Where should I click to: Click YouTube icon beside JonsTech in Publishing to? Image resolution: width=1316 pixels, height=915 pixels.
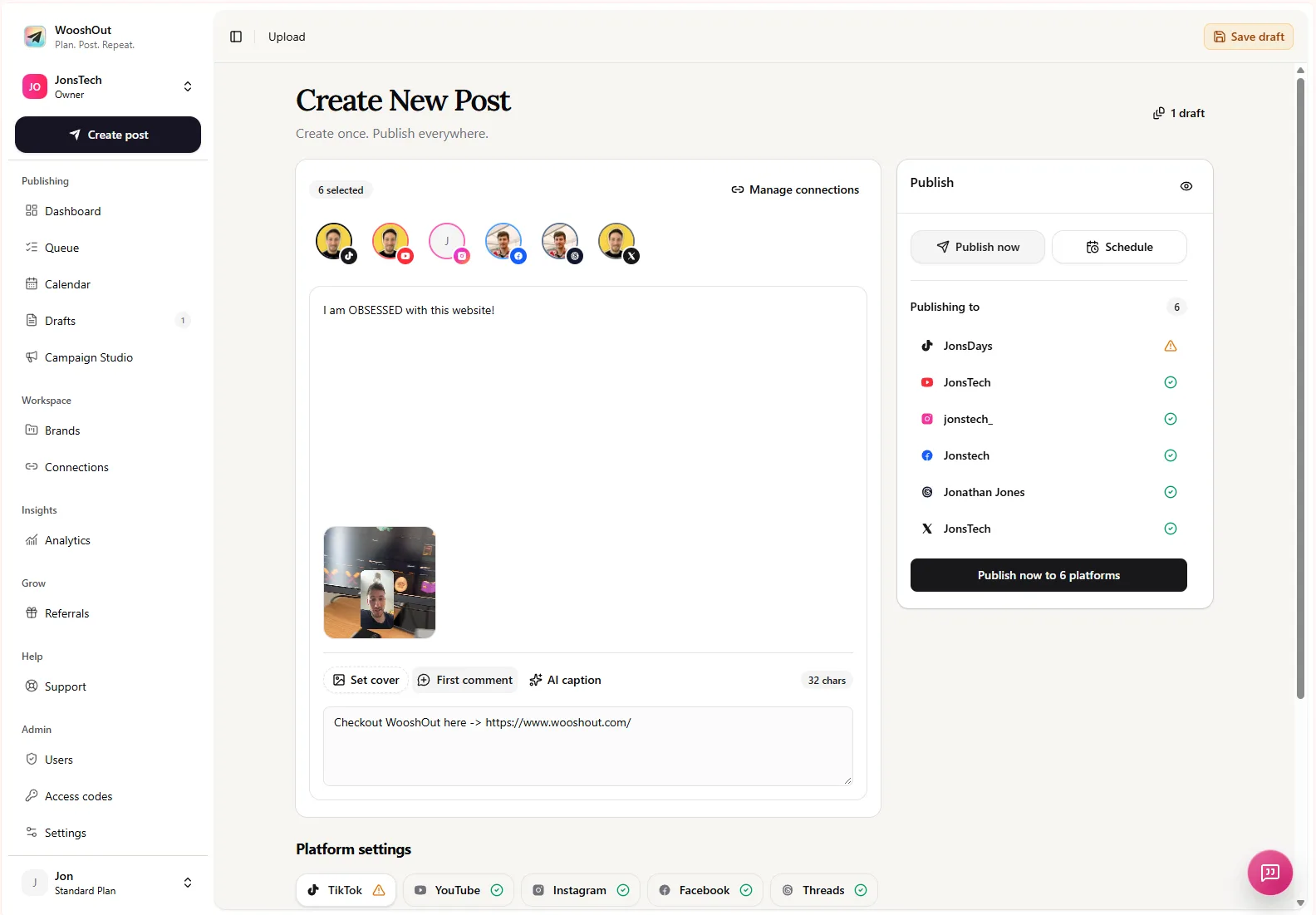tap(927, 382)
